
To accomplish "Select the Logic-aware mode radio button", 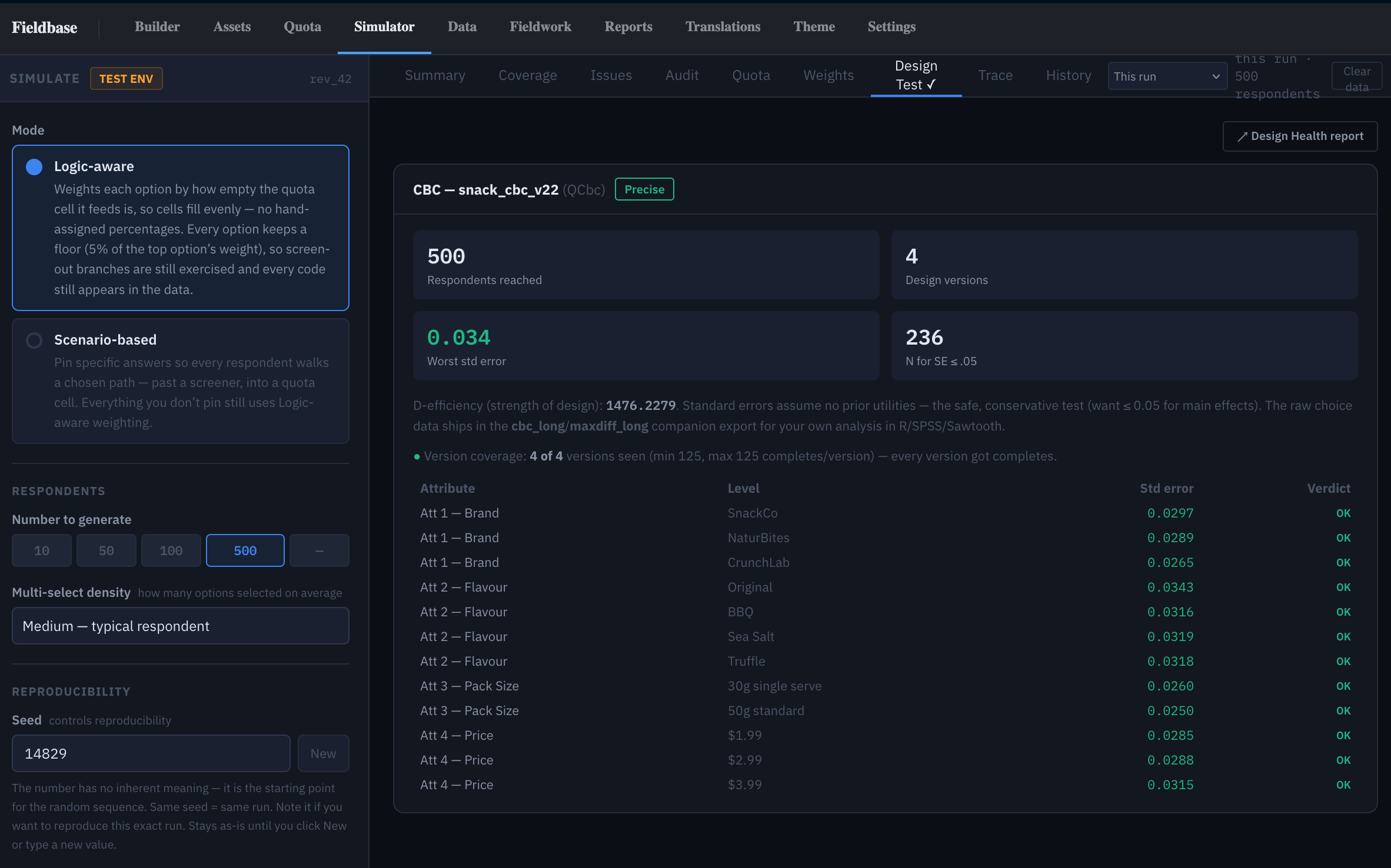I will [34, 167].
